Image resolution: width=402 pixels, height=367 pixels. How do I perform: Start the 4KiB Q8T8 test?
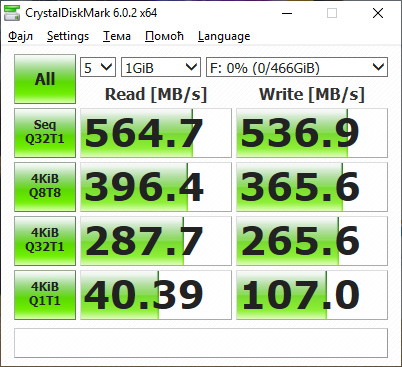click(x=45, y=187)
